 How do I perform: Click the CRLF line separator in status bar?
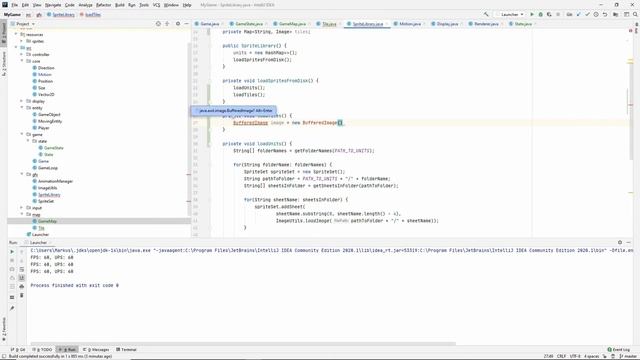click(561, 356)
